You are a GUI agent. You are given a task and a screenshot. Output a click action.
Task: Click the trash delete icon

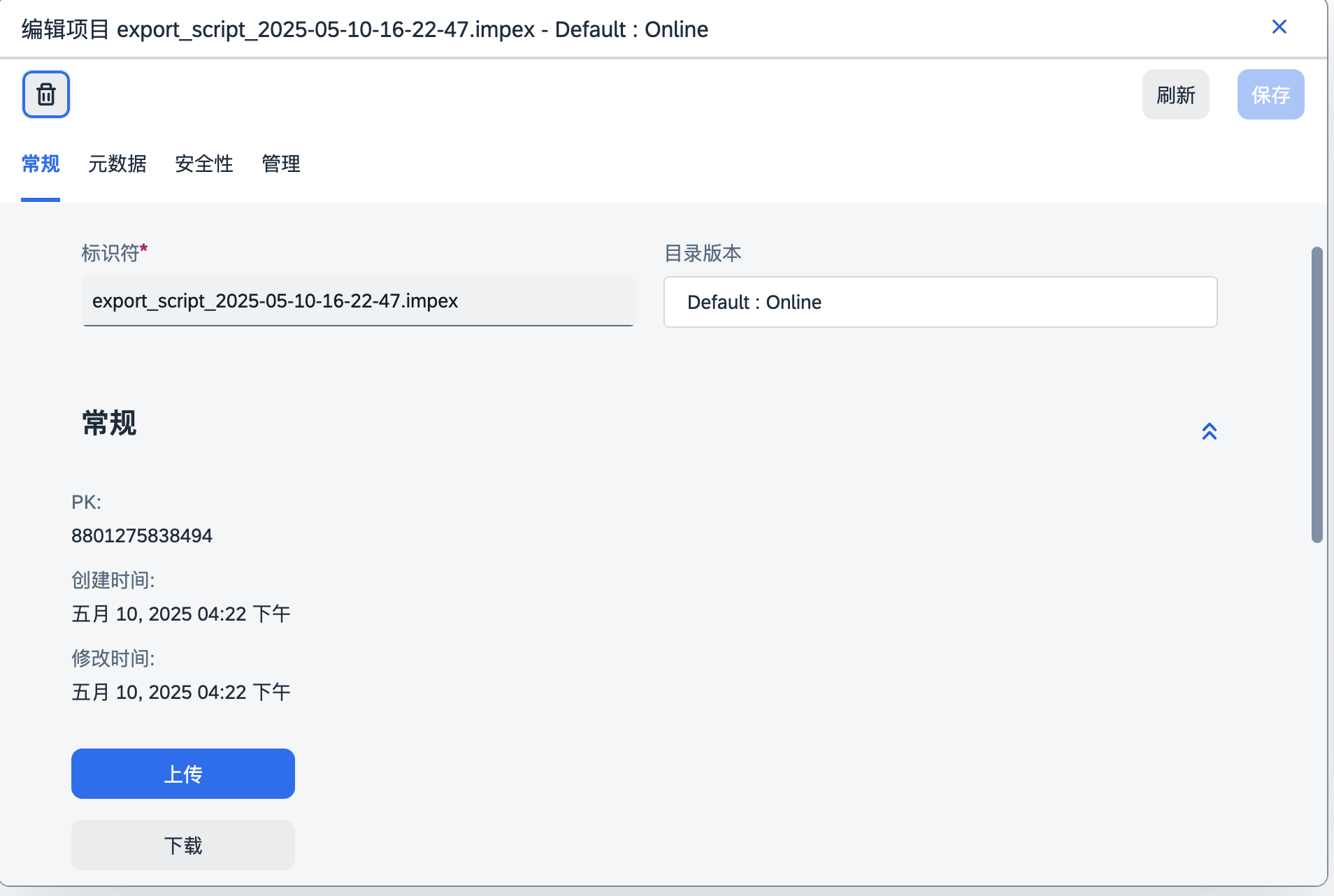(x=46, y=94)
